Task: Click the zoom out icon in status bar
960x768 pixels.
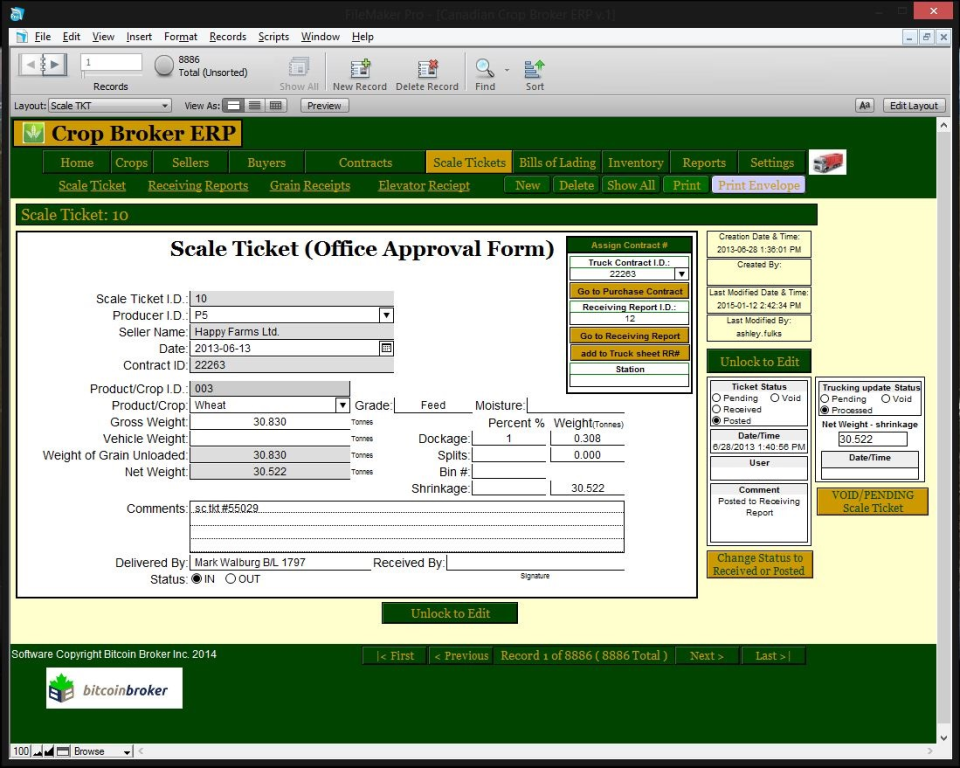Action: pyautogui.click(x=37, y=751)
